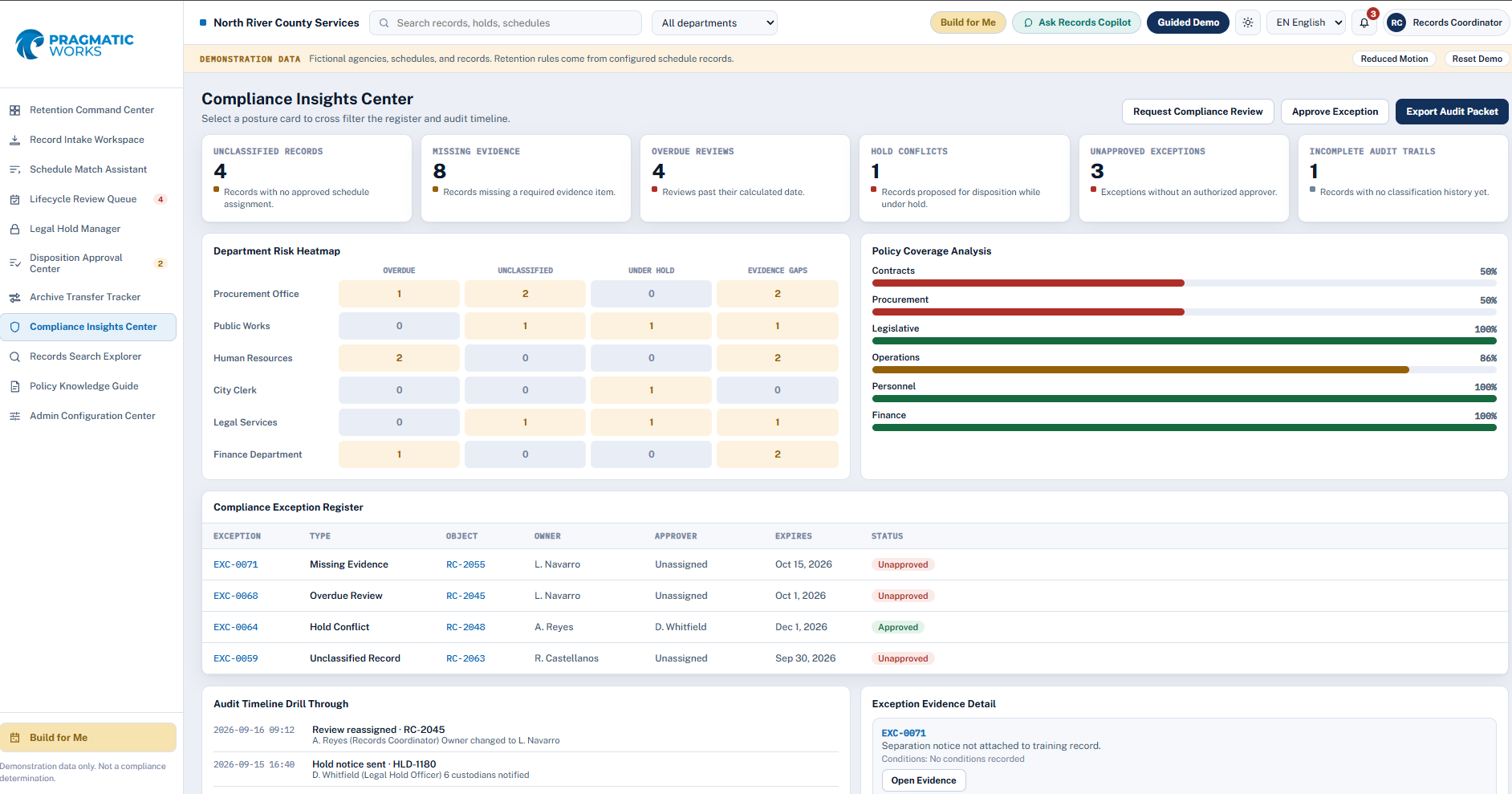Click the Lifecycle Review Queue calendar icon
This screenshot has height=794, width=1512.
click(14, 199)
